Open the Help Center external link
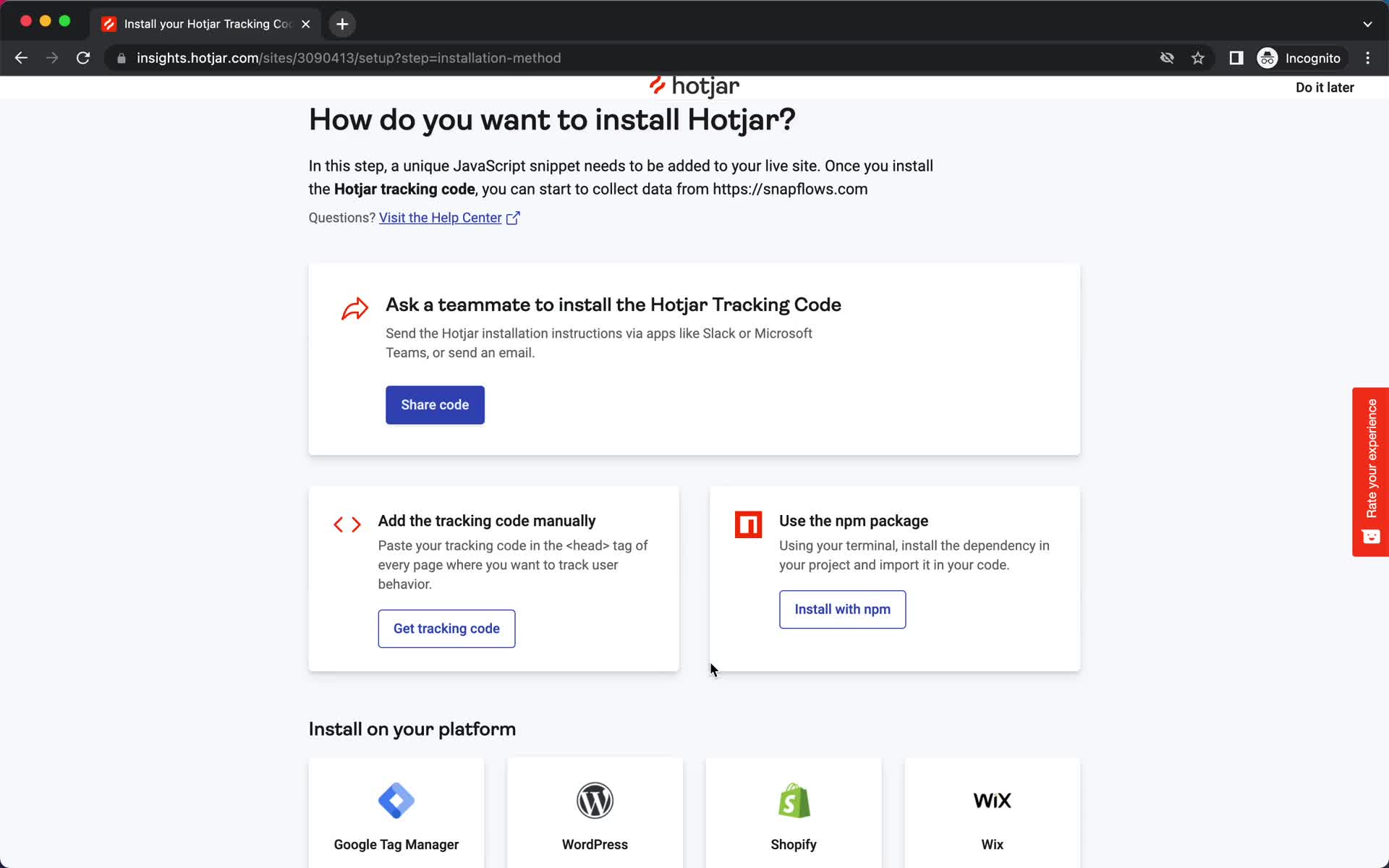Screen dimensions: 1389x868 click(x=448, y=217)
